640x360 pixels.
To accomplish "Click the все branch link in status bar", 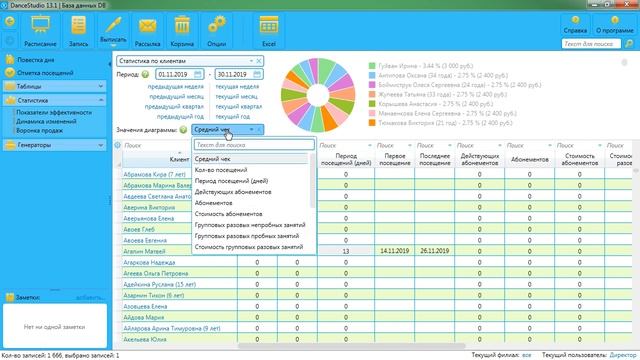I will (x=527, y=356).
